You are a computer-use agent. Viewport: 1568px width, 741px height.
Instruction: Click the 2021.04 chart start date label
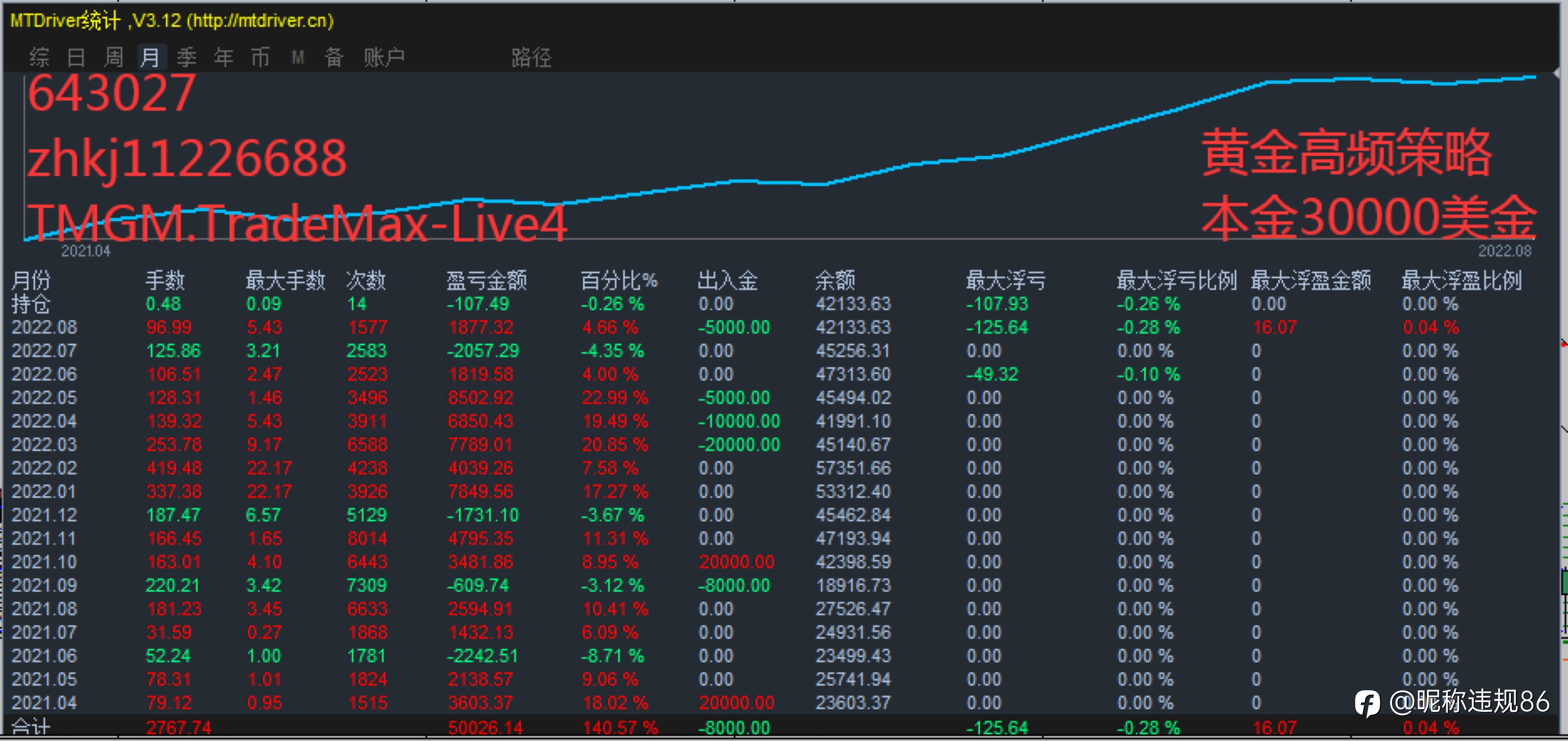point(86,251)
